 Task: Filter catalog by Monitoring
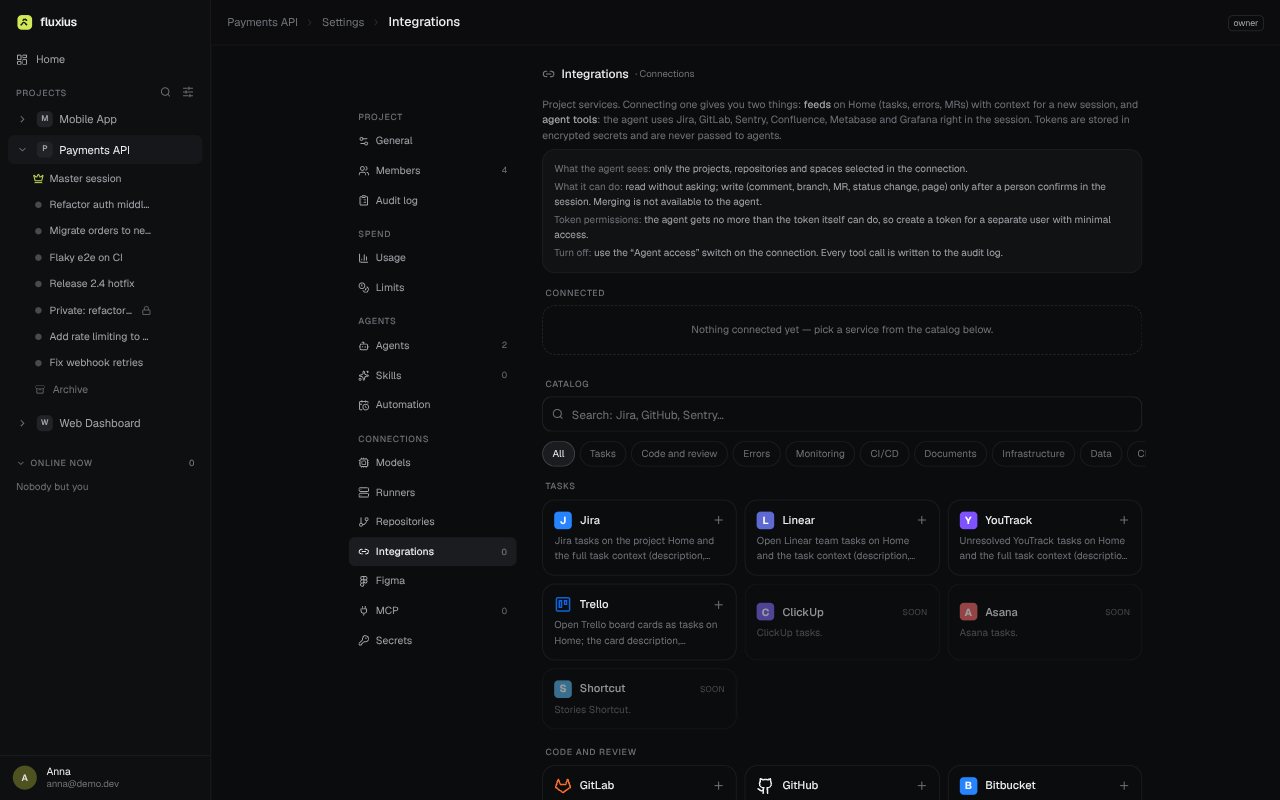tap(820, 454)
